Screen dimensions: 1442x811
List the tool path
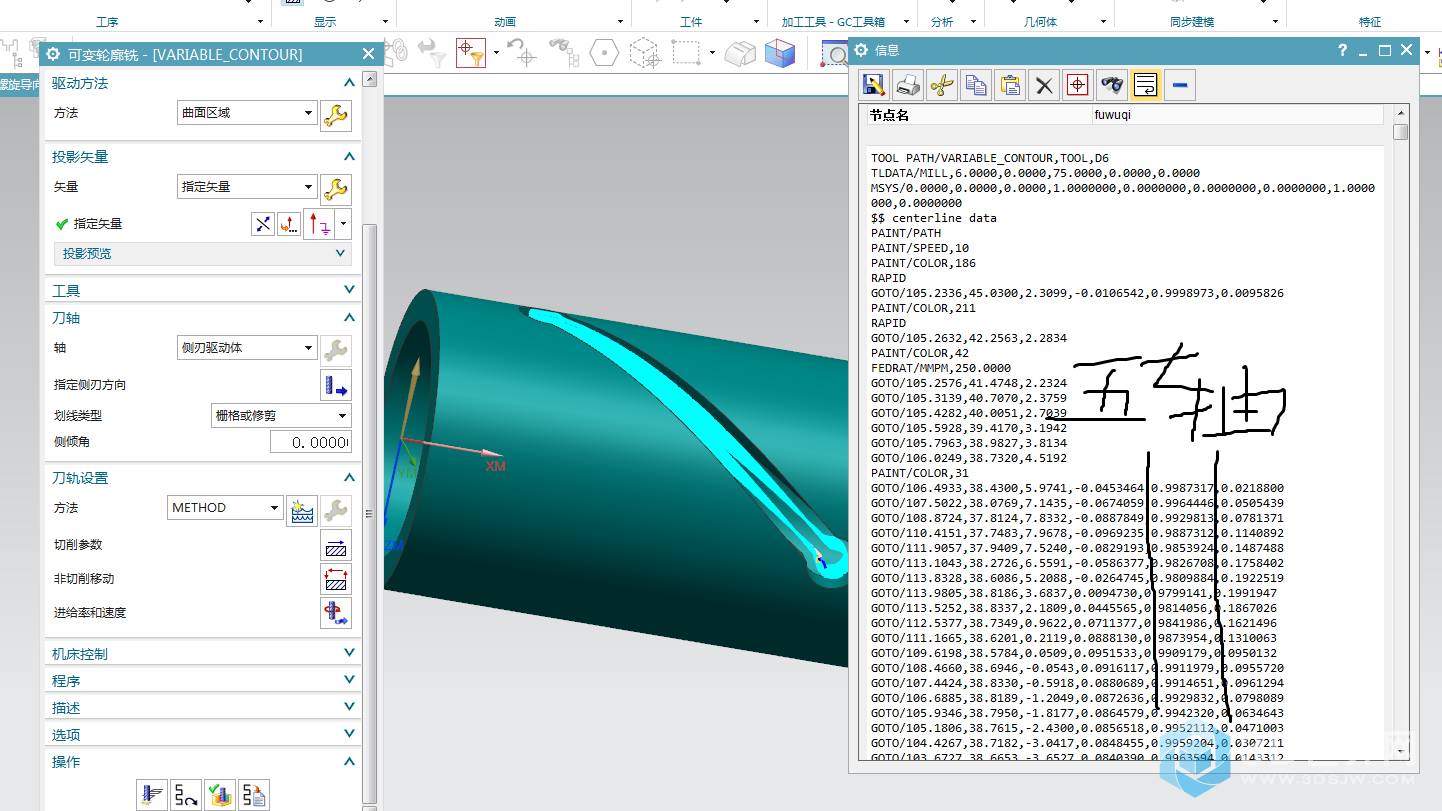(254, 795)
